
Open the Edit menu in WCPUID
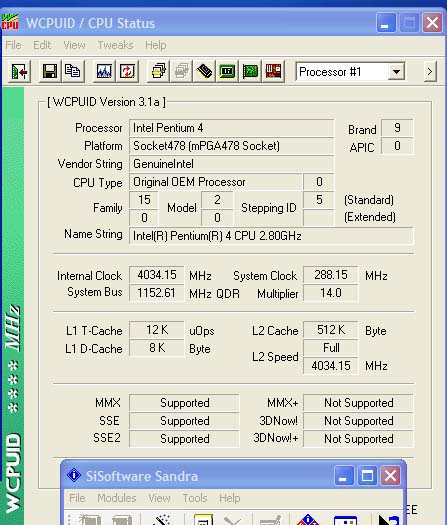click(x=42, y=45)
